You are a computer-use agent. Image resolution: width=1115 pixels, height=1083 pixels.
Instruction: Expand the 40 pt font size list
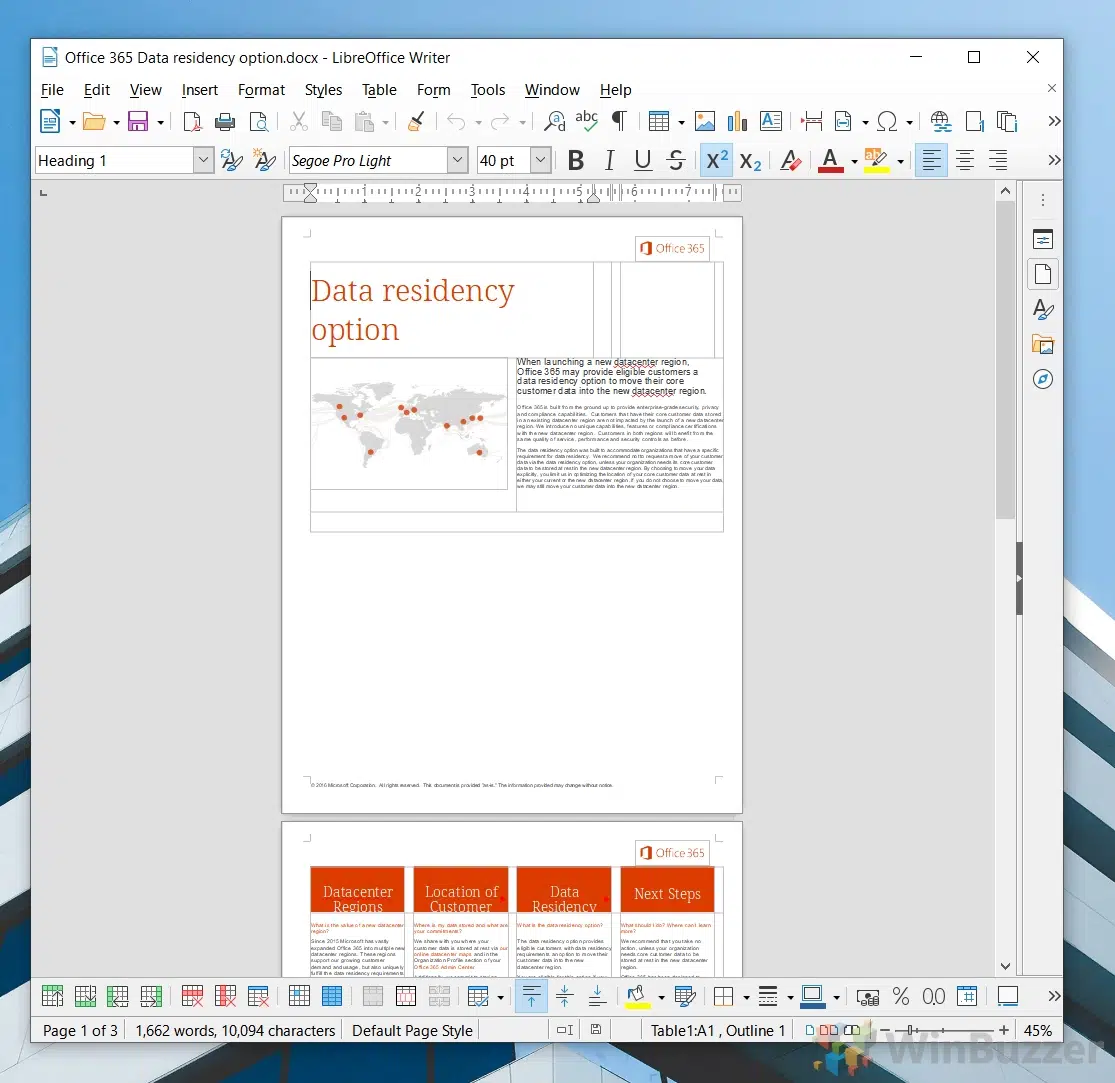(540, 160)
